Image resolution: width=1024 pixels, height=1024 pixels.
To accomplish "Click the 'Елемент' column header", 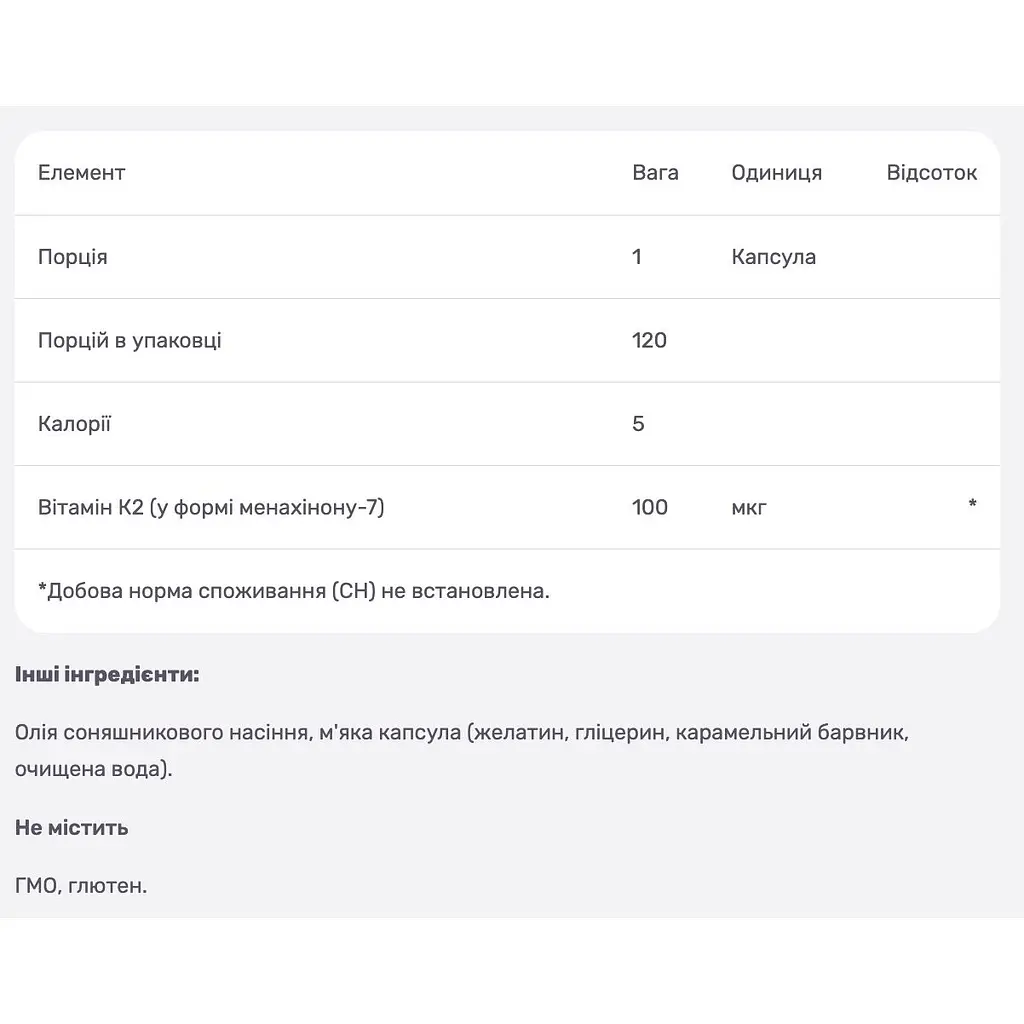I will (x=81, y=172).
